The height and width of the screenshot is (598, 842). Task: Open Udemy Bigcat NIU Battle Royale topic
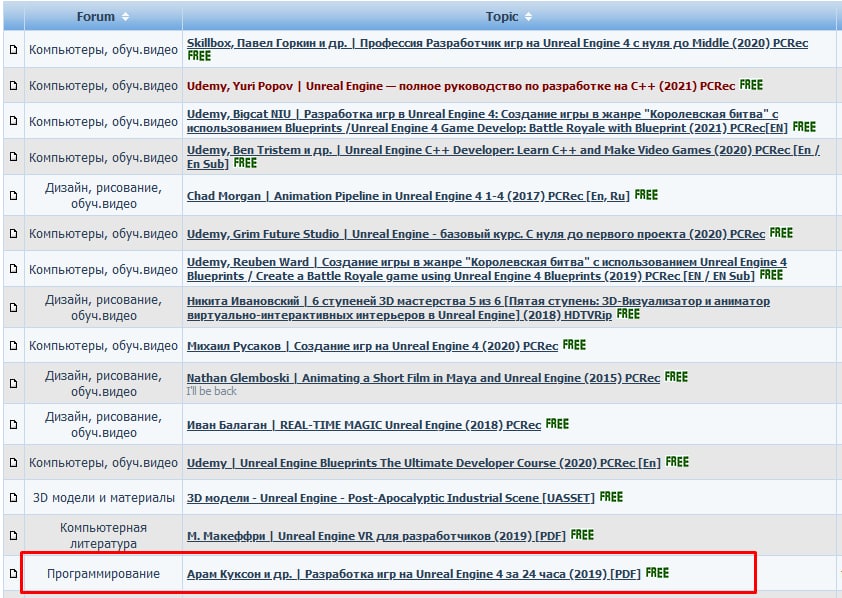tap(487, 121)
